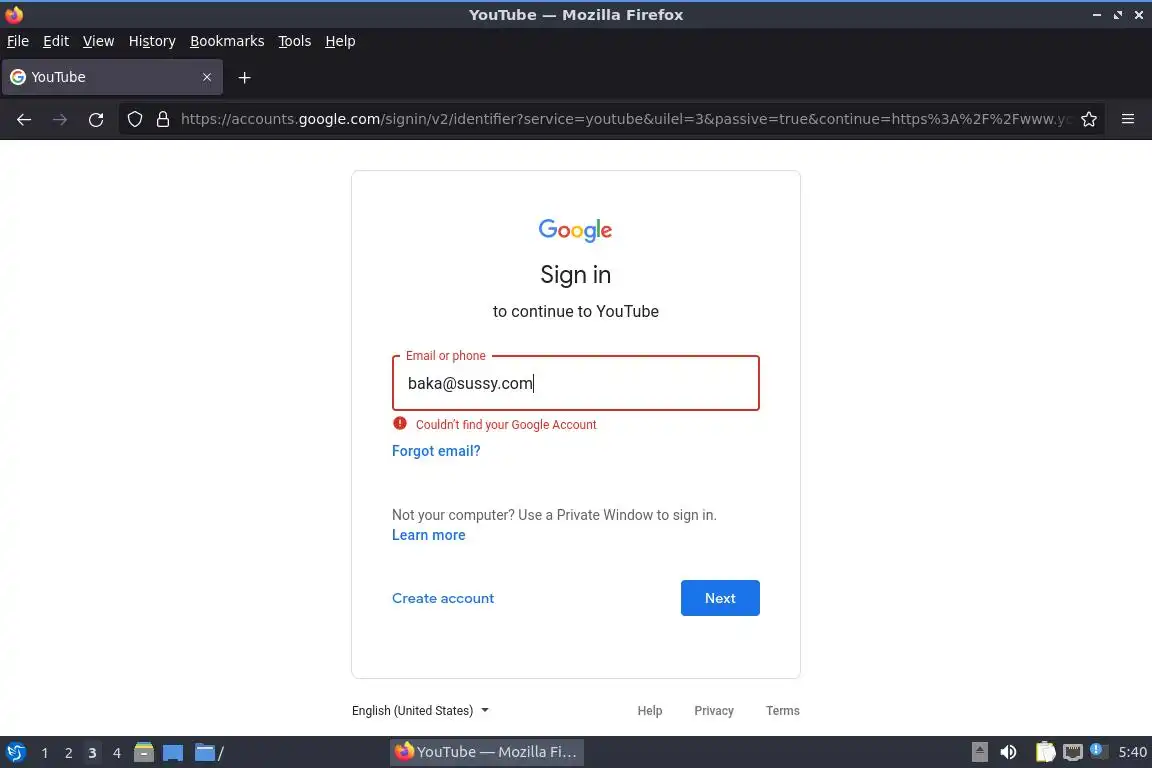This screenshot has height=768, width=1152.
Task: Open a new tab
Action: pyautogui.click(x=245, y=77)
